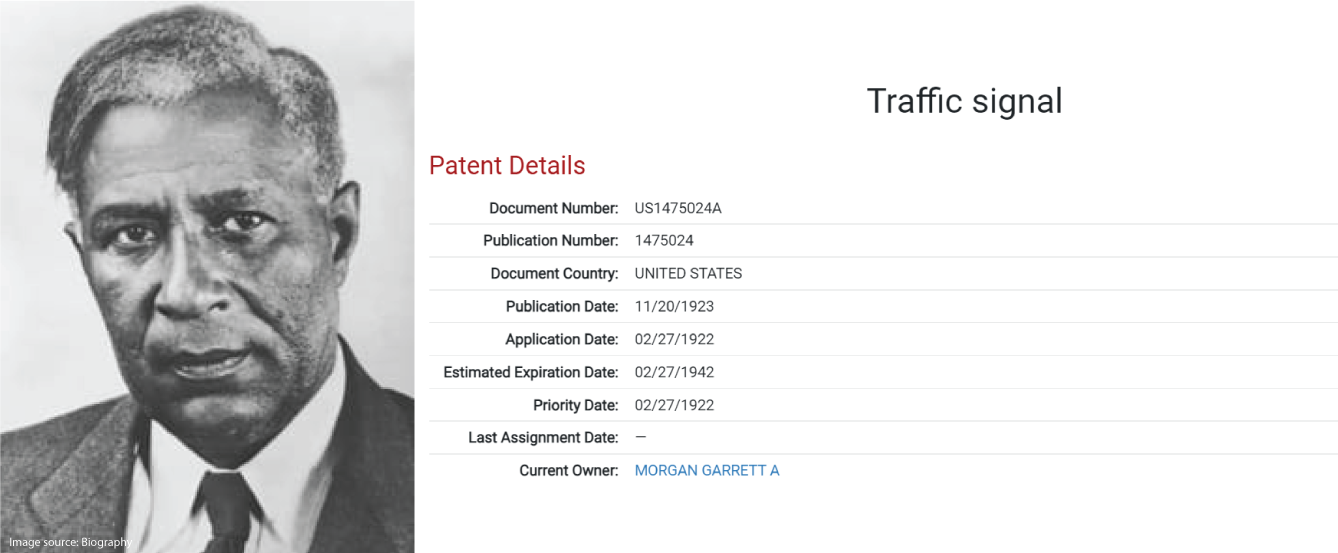
Task: Select the 02/27/1942 expiration date value
Action: (674, 372)
